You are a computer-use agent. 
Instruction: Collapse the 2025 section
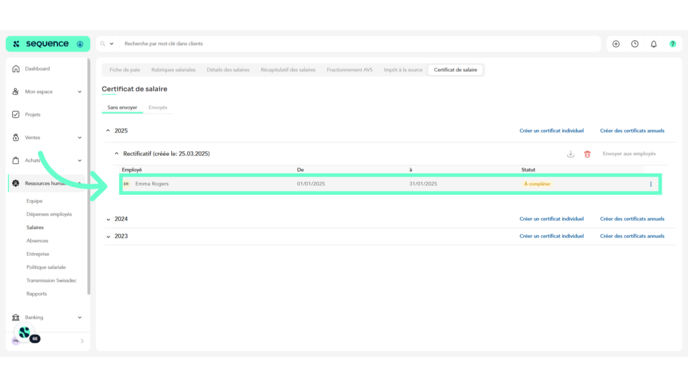(x=108, y=131)
